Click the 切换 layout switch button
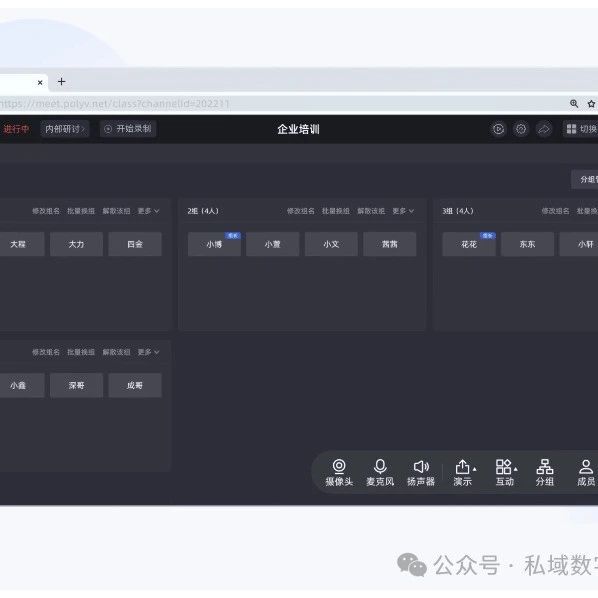 [581, 129]
